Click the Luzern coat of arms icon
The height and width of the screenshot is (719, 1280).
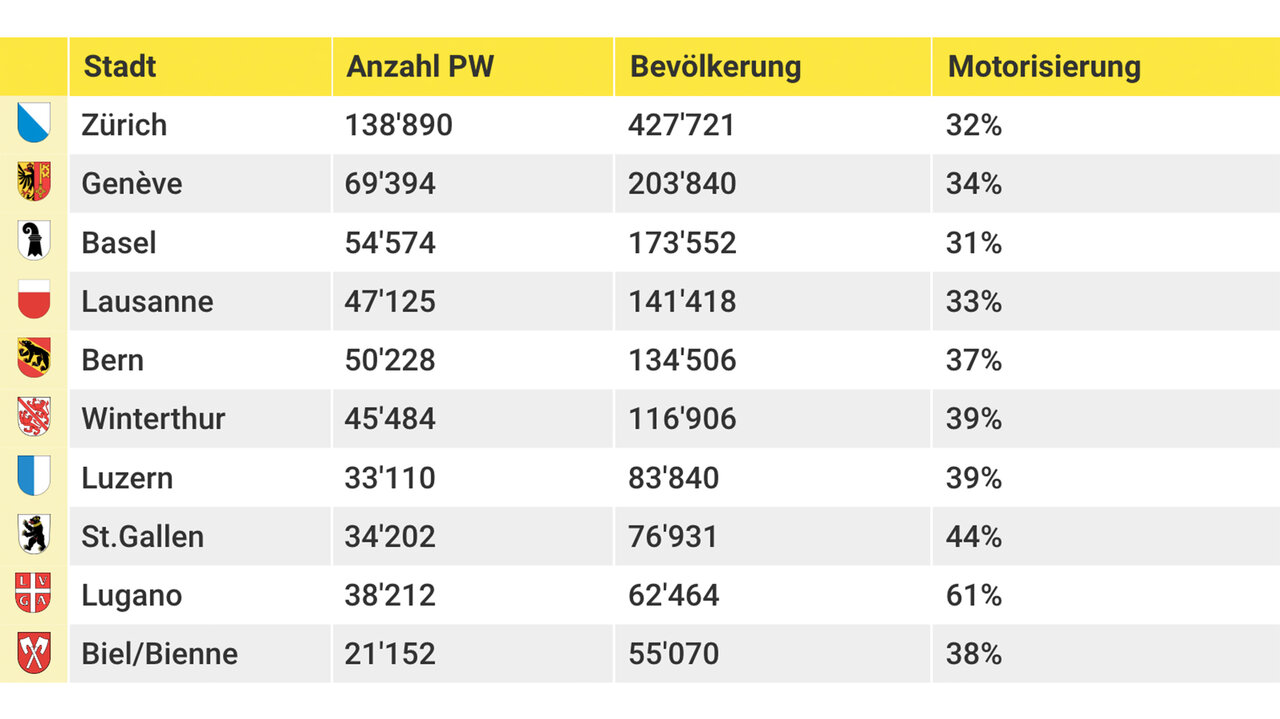(33, 476)
